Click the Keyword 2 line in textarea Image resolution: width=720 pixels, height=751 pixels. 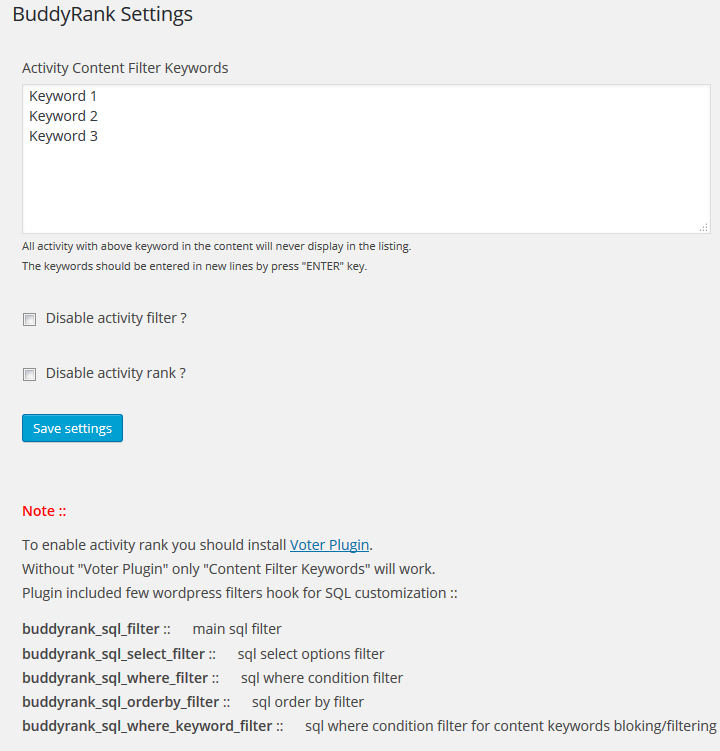pos(63,116)
